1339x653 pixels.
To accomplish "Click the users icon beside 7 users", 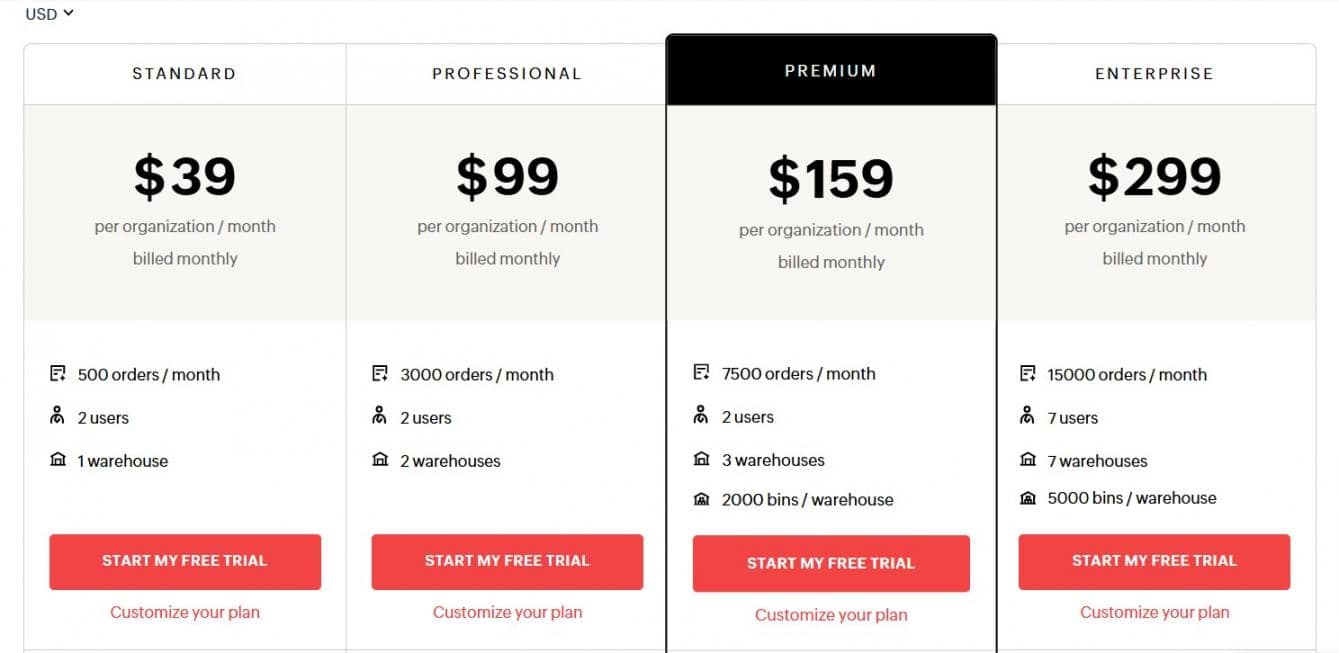I will [1027, 417].
